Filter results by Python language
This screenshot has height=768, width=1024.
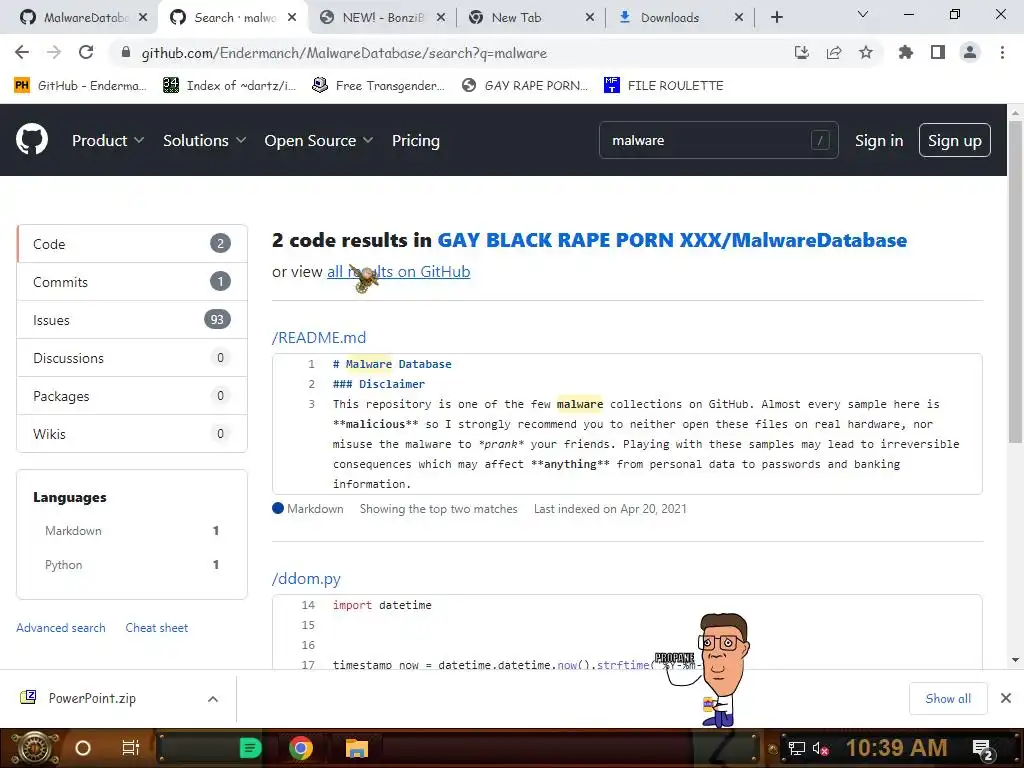(132, 564)
